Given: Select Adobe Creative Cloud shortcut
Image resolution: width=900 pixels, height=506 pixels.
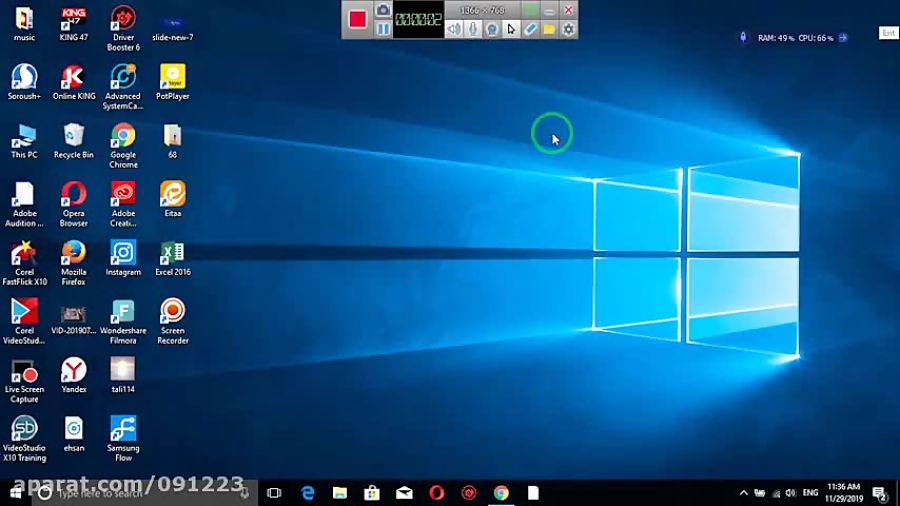Looking at the screenshot, I should pyautogui.click(x=123, y=205).
